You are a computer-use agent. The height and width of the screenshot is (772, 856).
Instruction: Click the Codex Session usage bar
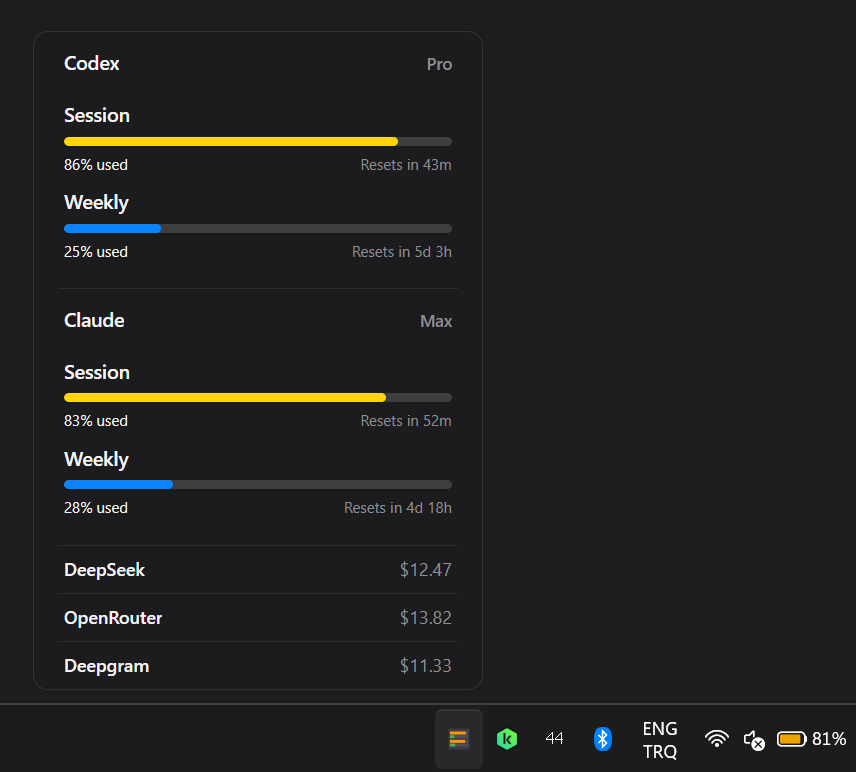click(258, 141)
